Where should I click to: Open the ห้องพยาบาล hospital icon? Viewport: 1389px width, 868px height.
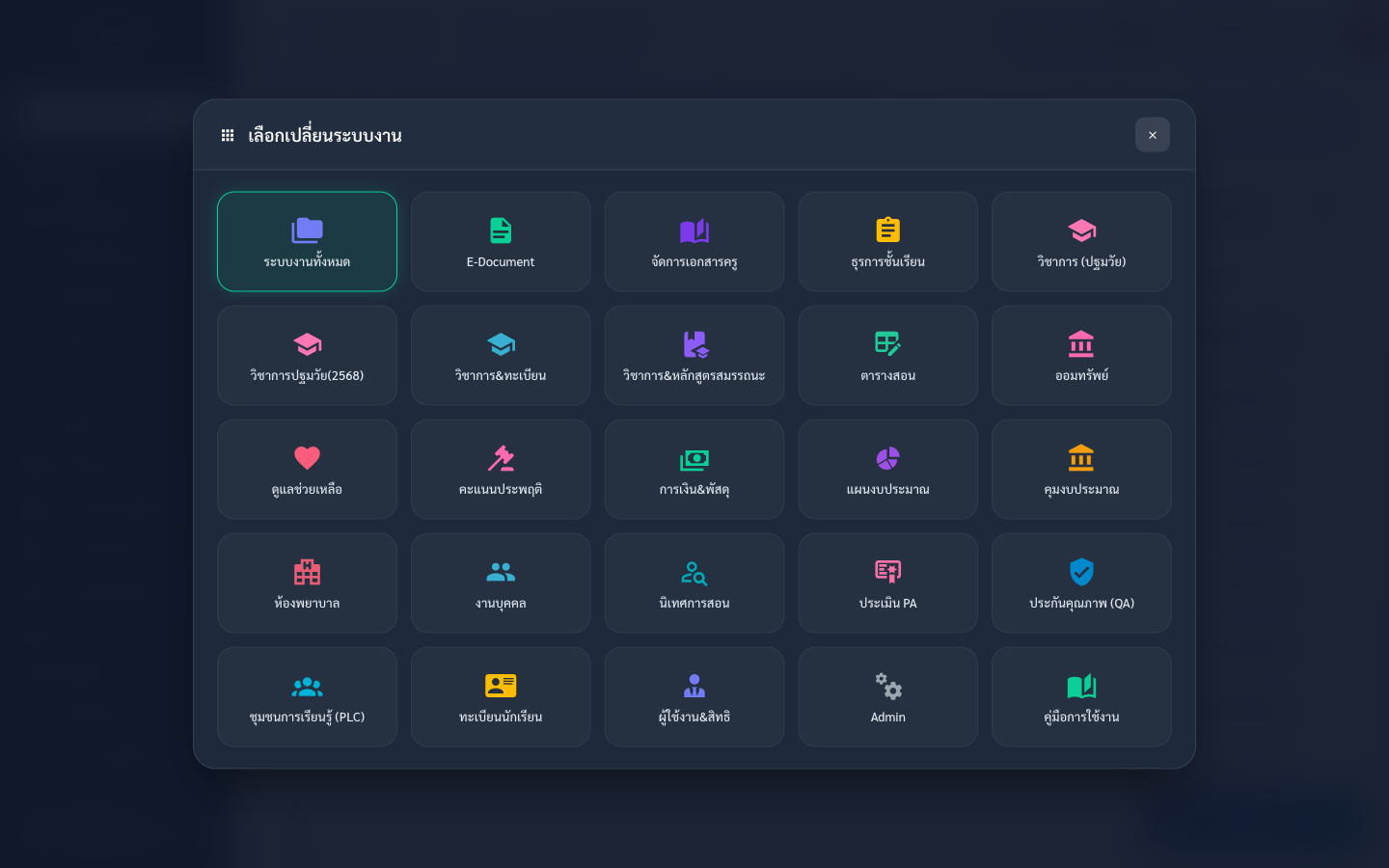click(307, 572)
